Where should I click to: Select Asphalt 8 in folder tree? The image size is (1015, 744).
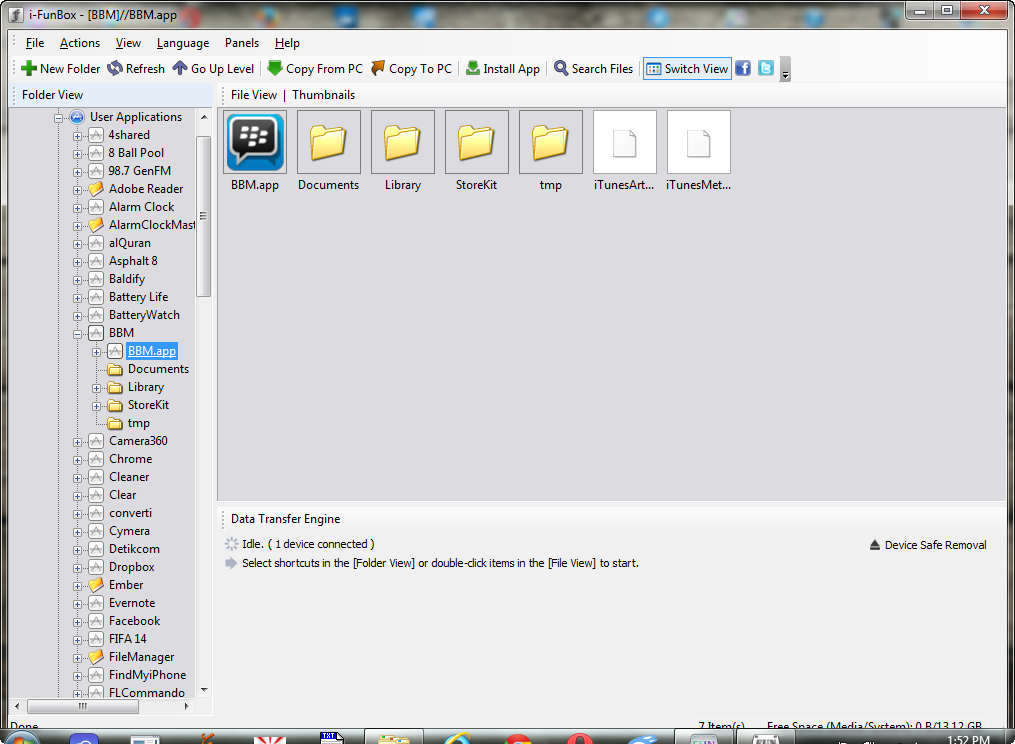point(133,261)
